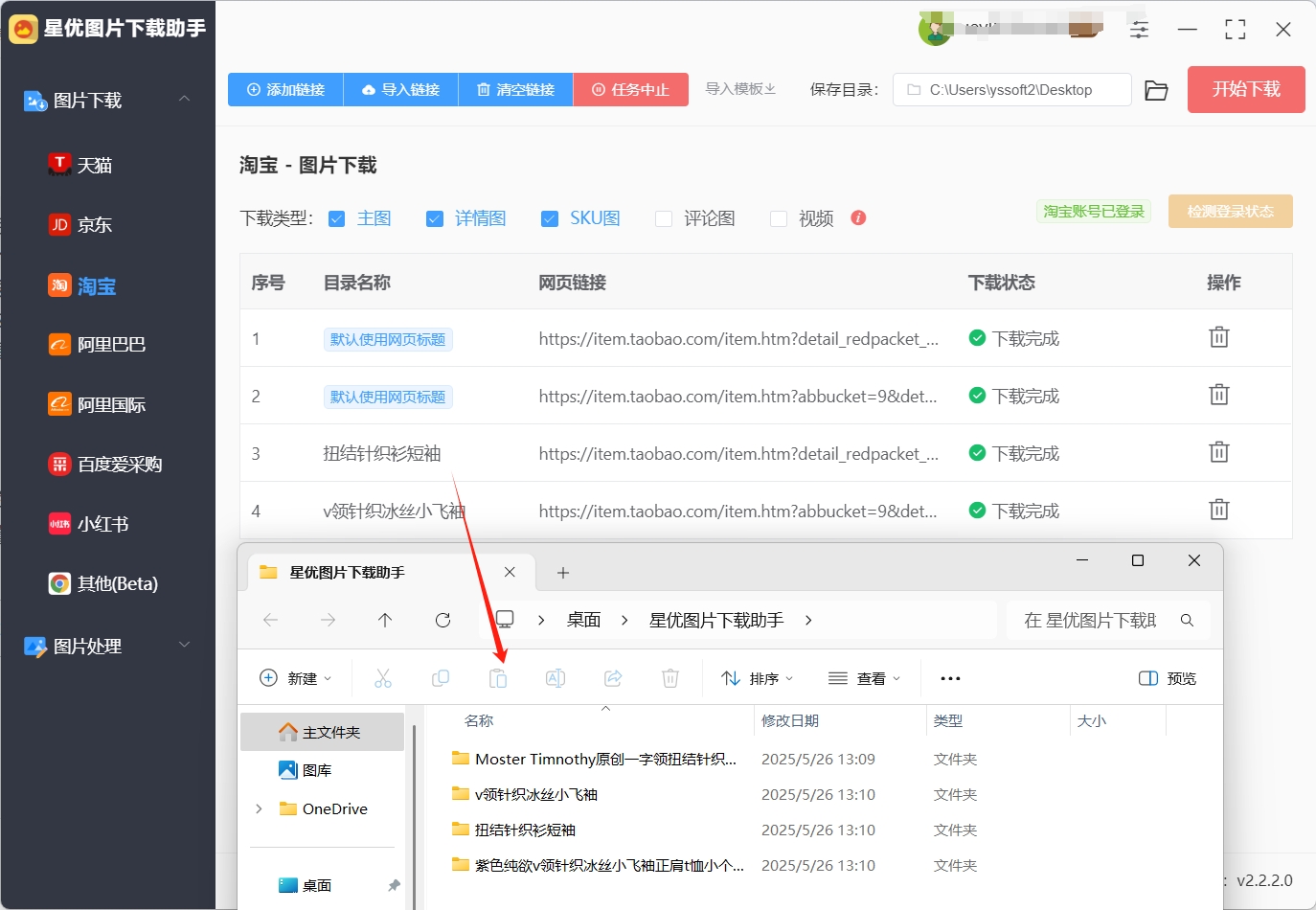This screenshot has height=910, width=1316.
Task: Open the 天猫 (Tmall) downloader
Action: [81, 165]
